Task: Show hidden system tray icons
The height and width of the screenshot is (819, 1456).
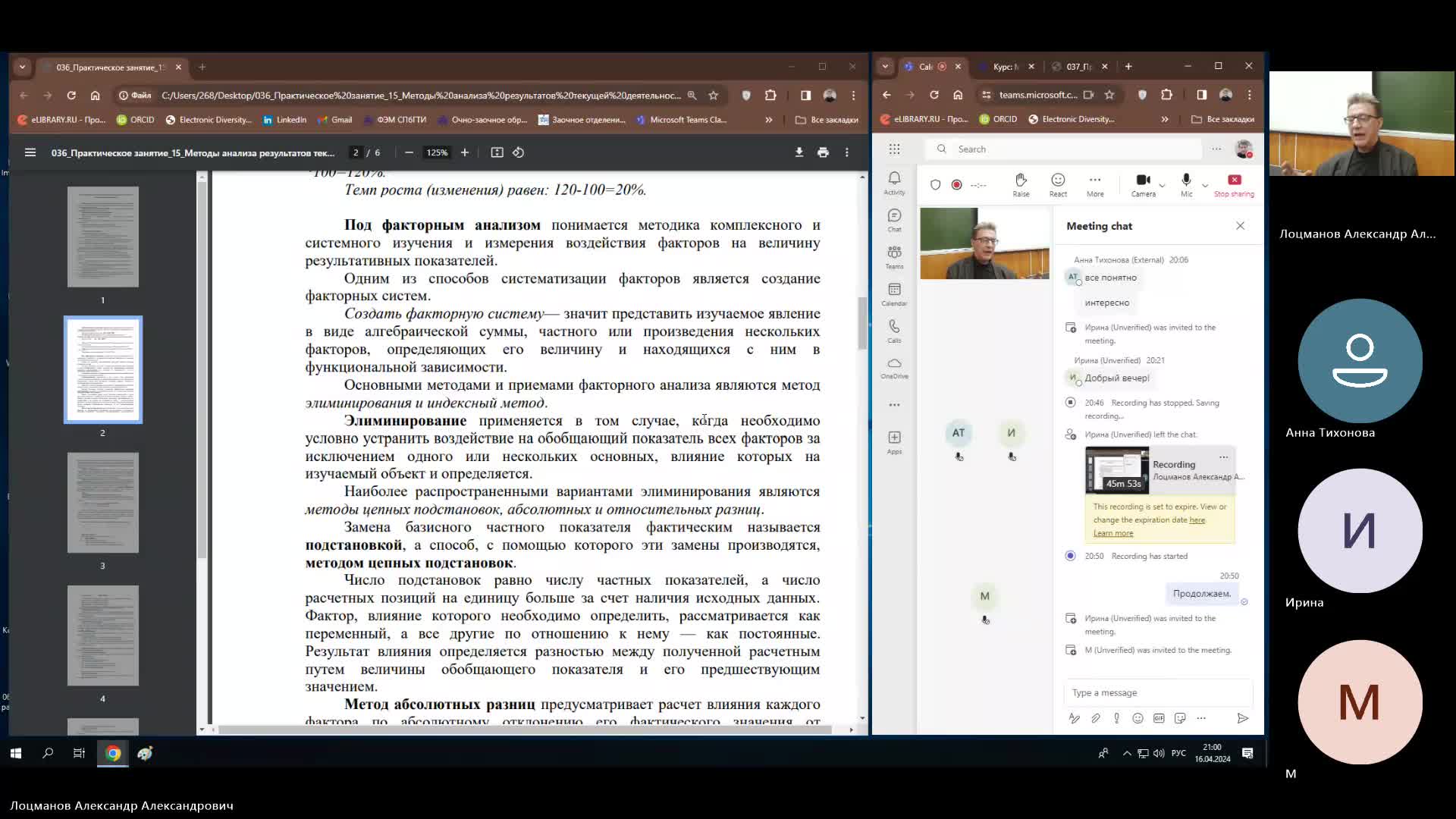Action: click(1127, 753)
